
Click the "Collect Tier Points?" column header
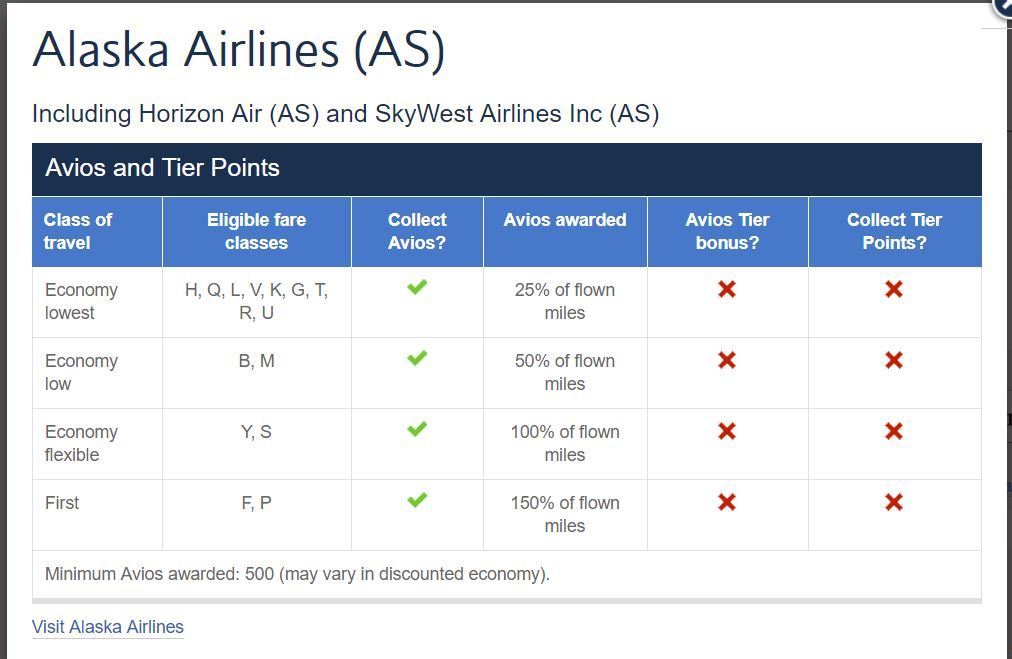click(x=894, y=231)
